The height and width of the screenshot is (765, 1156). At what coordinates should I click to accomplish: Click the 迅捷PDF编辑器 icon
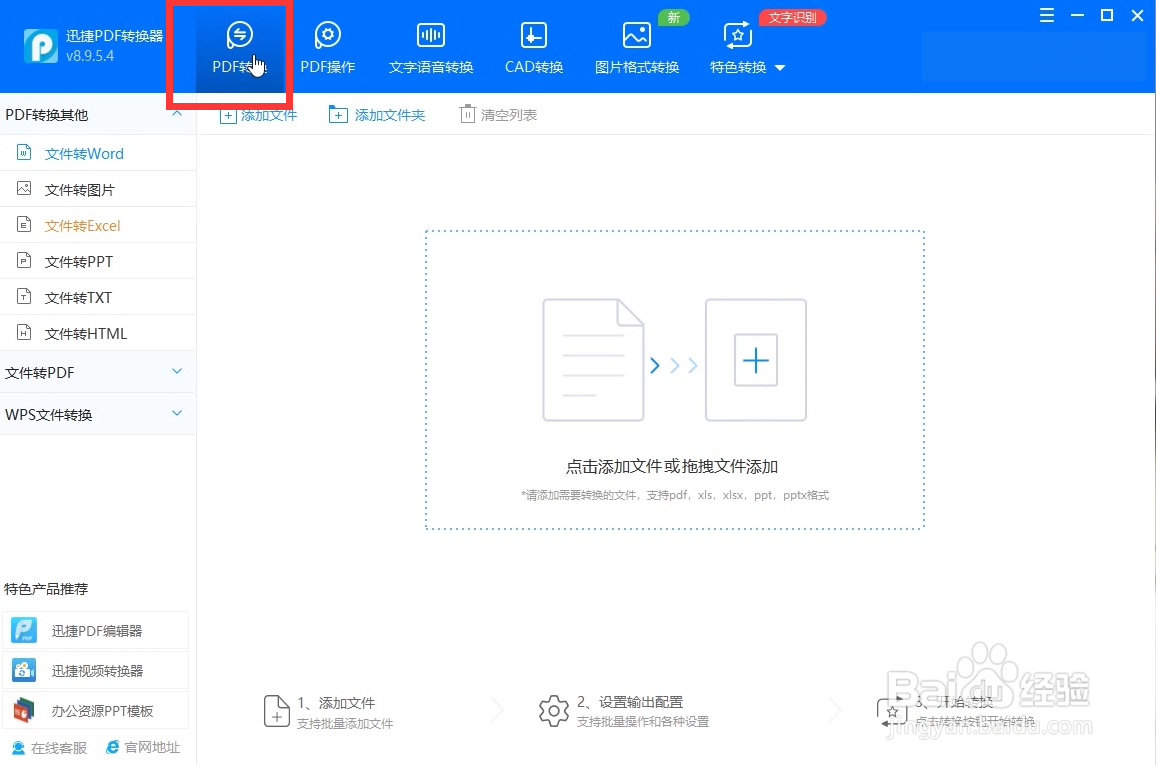click(24, 630)
